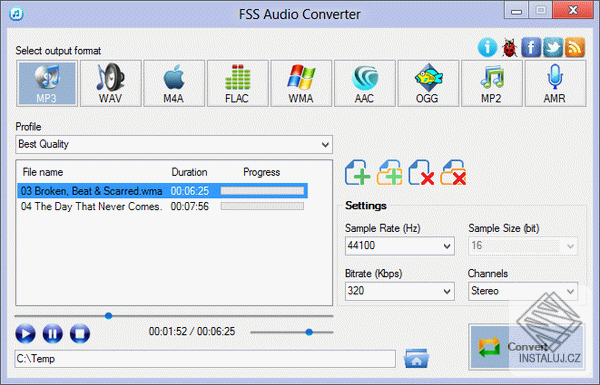The width and height of the screenshot is (600, 385).
Task: Remove all files icon
Action: pyautogui.click(x=453, y=173)
